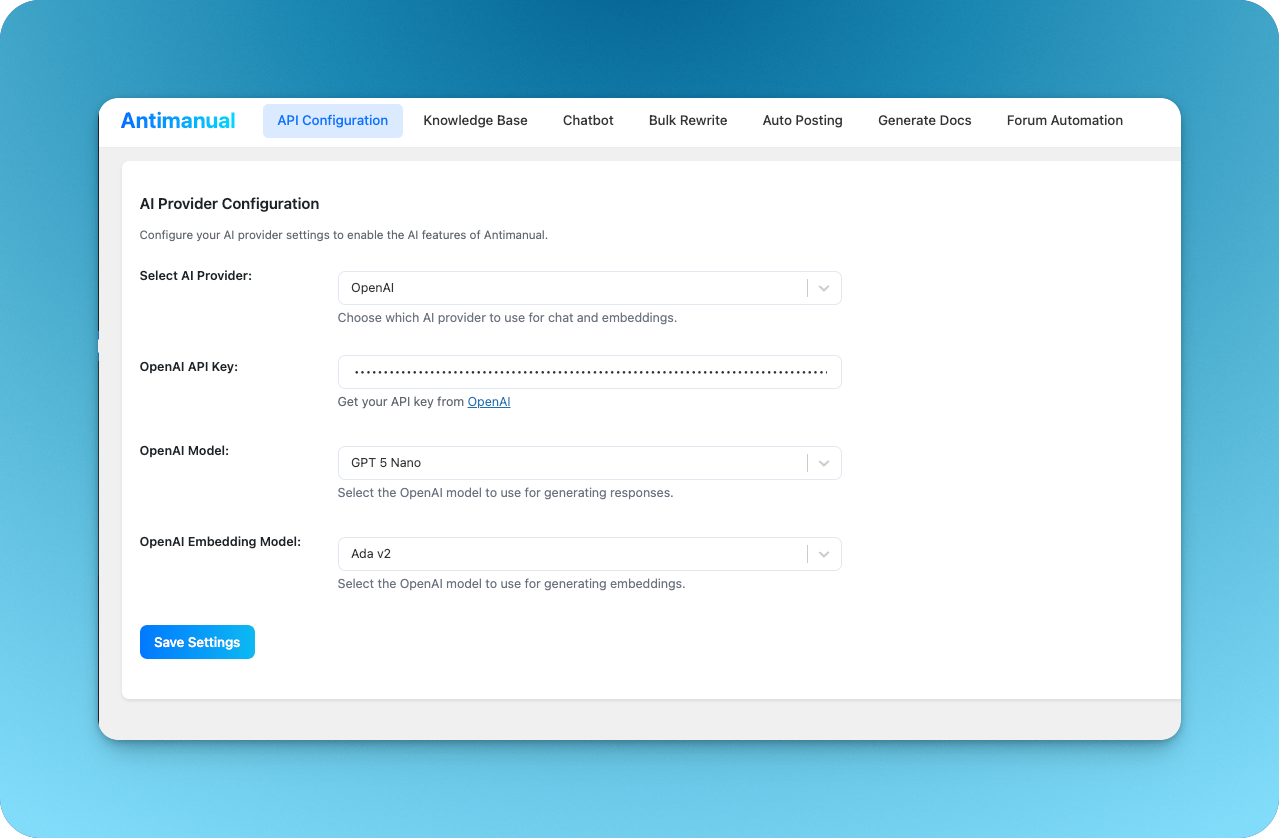Select the API Configuration tab
This screenshot has width=1279, height=838.
pos(332,120)
